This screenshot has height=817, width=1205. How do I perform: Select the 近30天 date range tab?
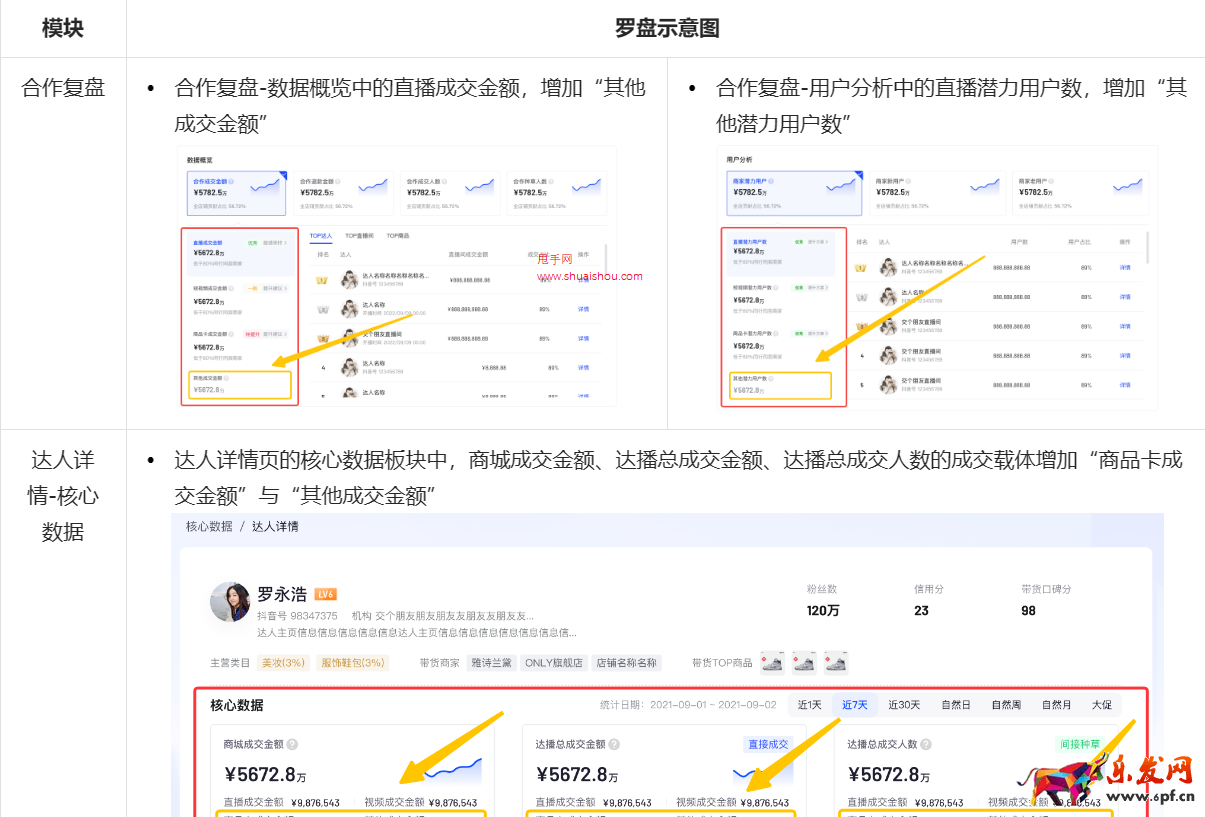904,705
